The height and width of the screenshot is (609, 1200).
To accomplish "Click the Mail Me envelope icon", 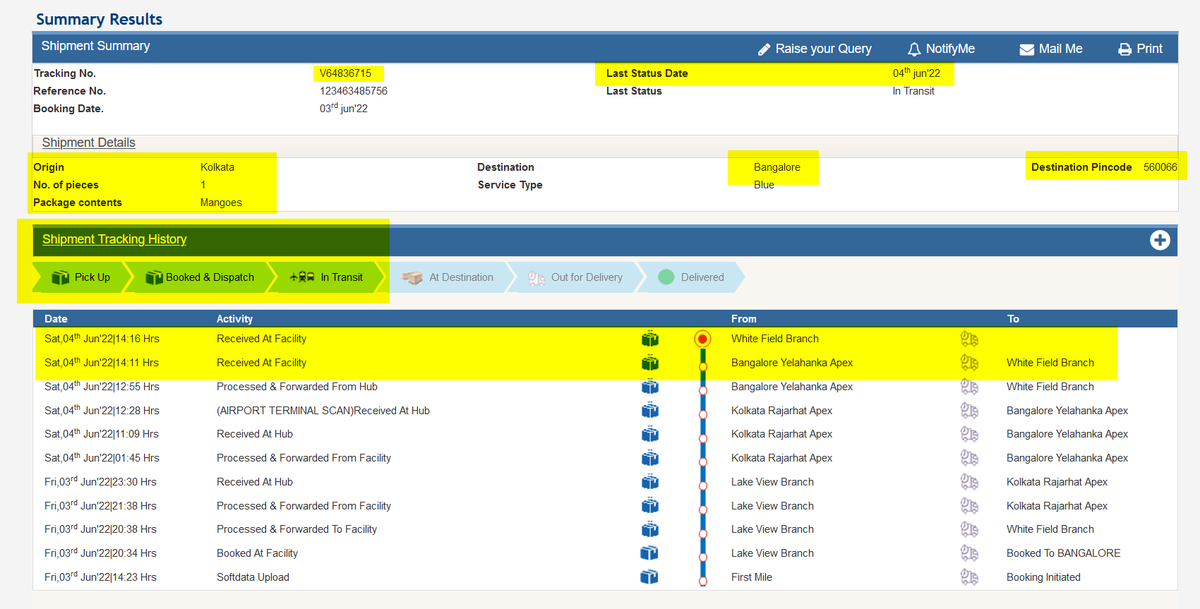I will tap(1027, 49).
